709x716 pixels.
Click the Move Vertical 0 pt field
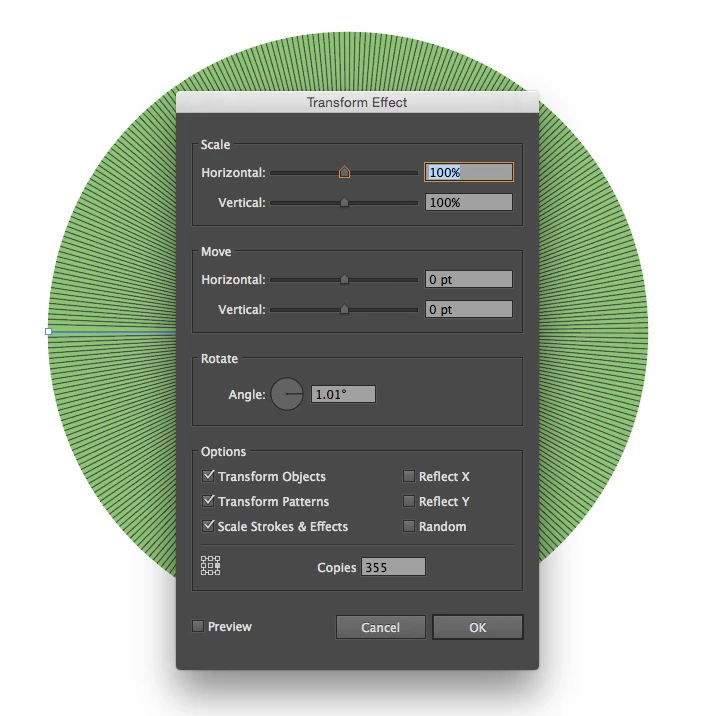(469, 309)
